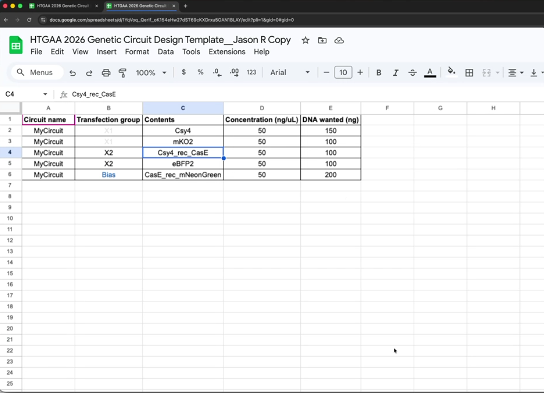Open text color picker
Viewport: 544px width, 393px height.
click(430, 72)
